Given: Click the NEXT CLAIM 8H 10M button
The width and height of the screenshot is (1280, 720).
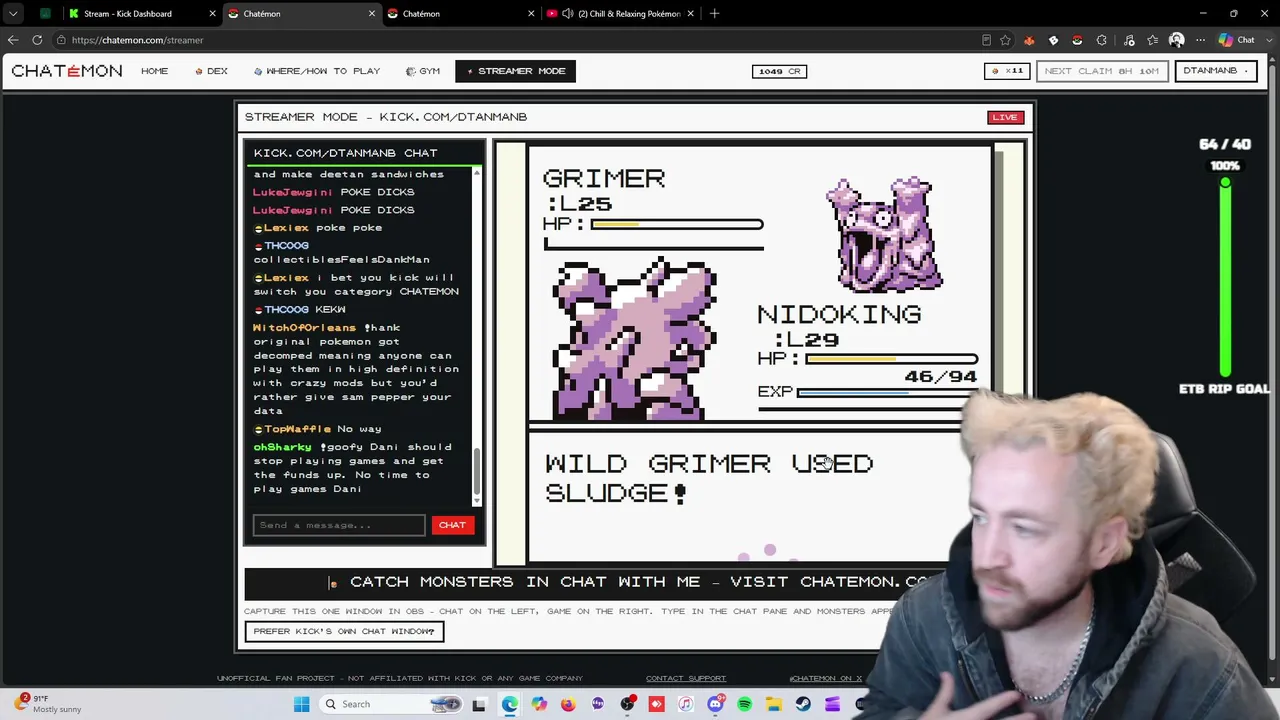Looking at the screenshot, I should click(x=1101, y=71).
